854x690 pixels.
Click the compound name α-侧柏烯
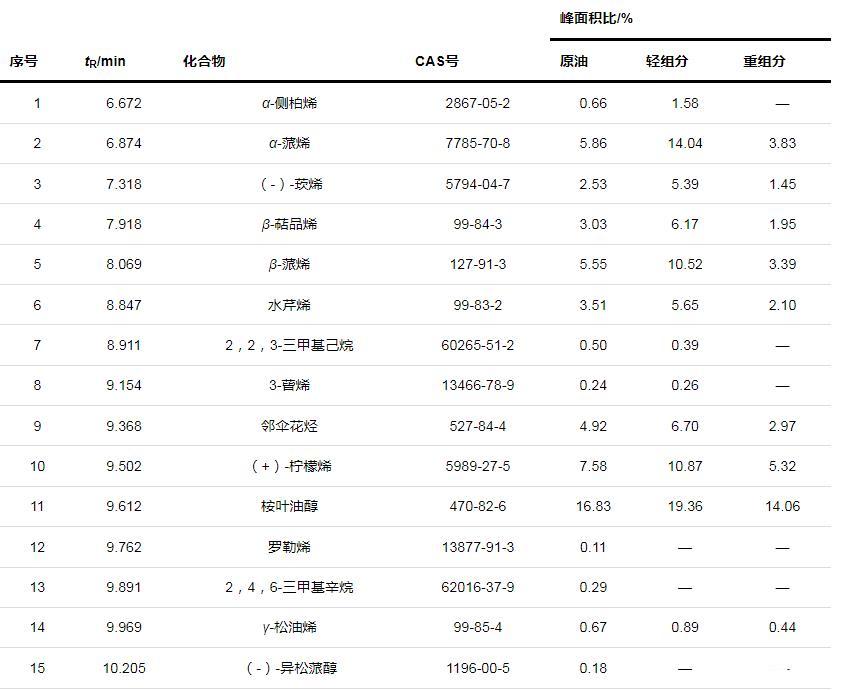(x=289, y=103)
